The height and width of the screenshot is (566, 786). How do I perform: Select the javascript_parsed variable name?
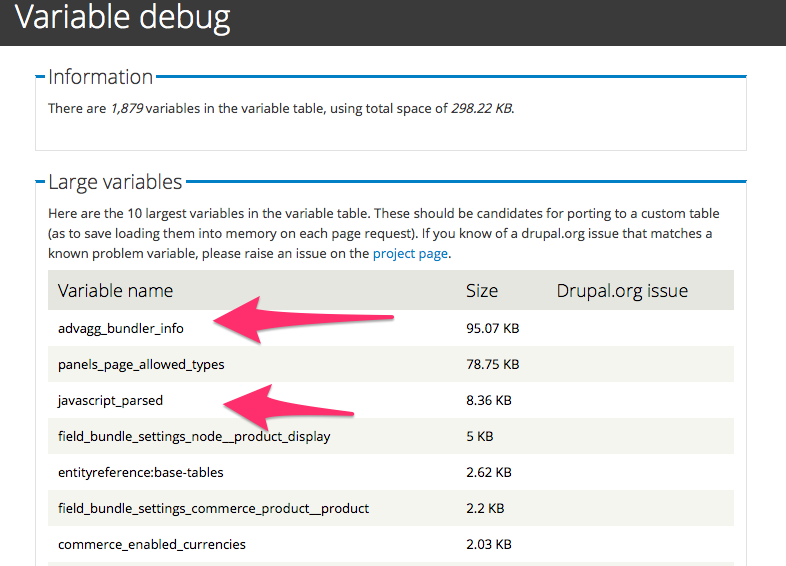[110, 401]
